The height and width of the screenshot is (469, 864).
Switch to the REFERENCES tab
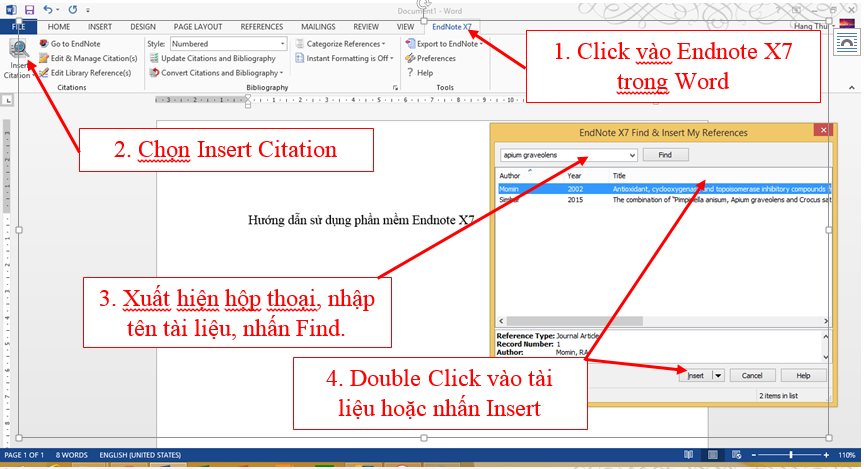coord(262,26)
